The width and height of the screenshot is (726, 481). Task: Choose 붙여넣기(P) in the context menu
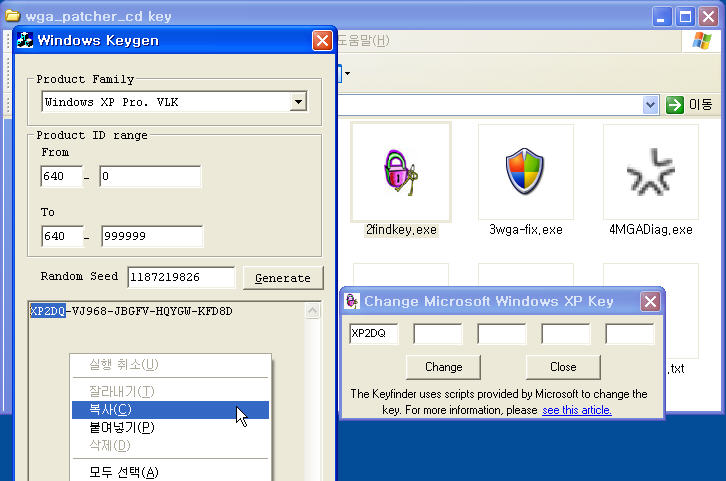(x=170, y=427)
